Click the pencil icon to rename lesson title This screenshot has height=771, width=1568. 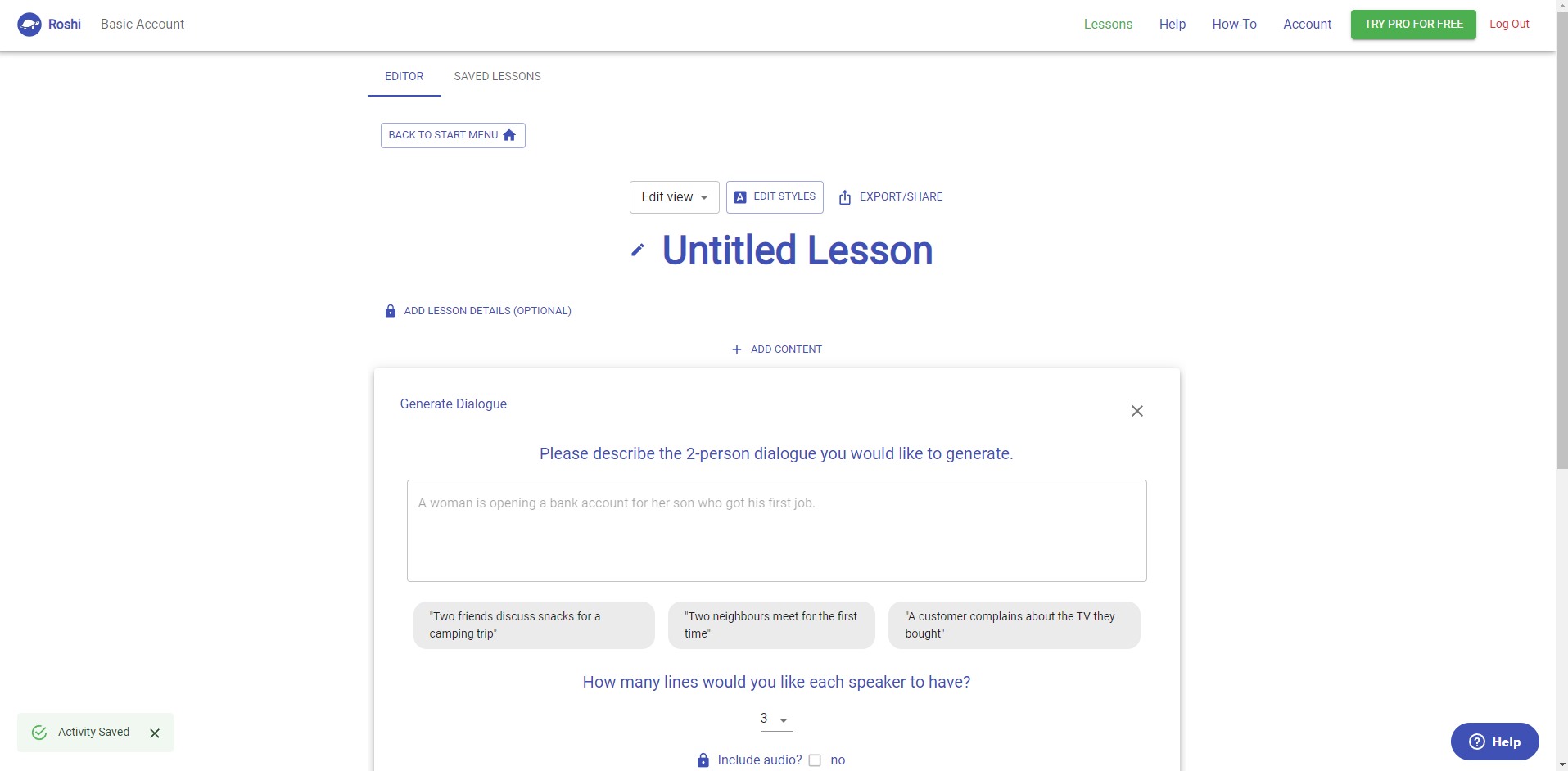tap(637, 250)
